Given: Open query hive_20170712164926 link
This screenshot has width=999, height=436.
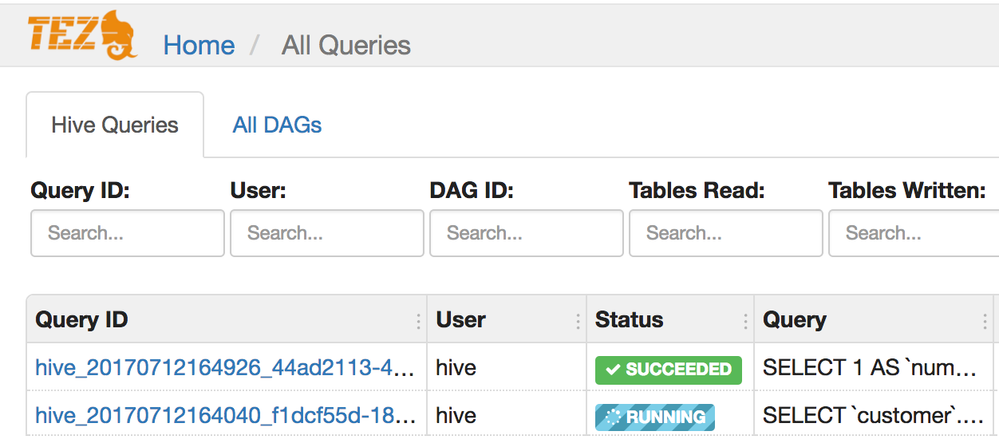Looking at the screenshot, I should [224, 369].
